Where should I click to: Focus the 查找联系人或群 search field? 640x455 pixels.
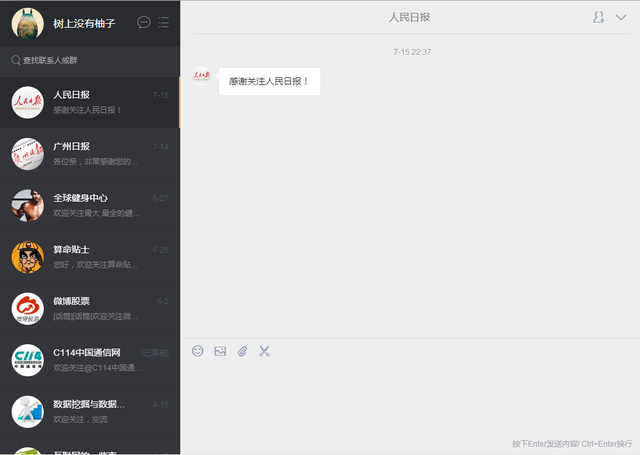(90, 60)
